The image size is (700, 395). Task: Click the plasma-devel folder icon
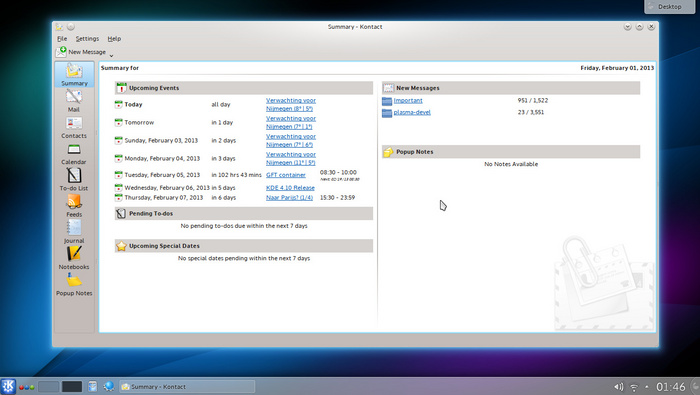[387, 113]
